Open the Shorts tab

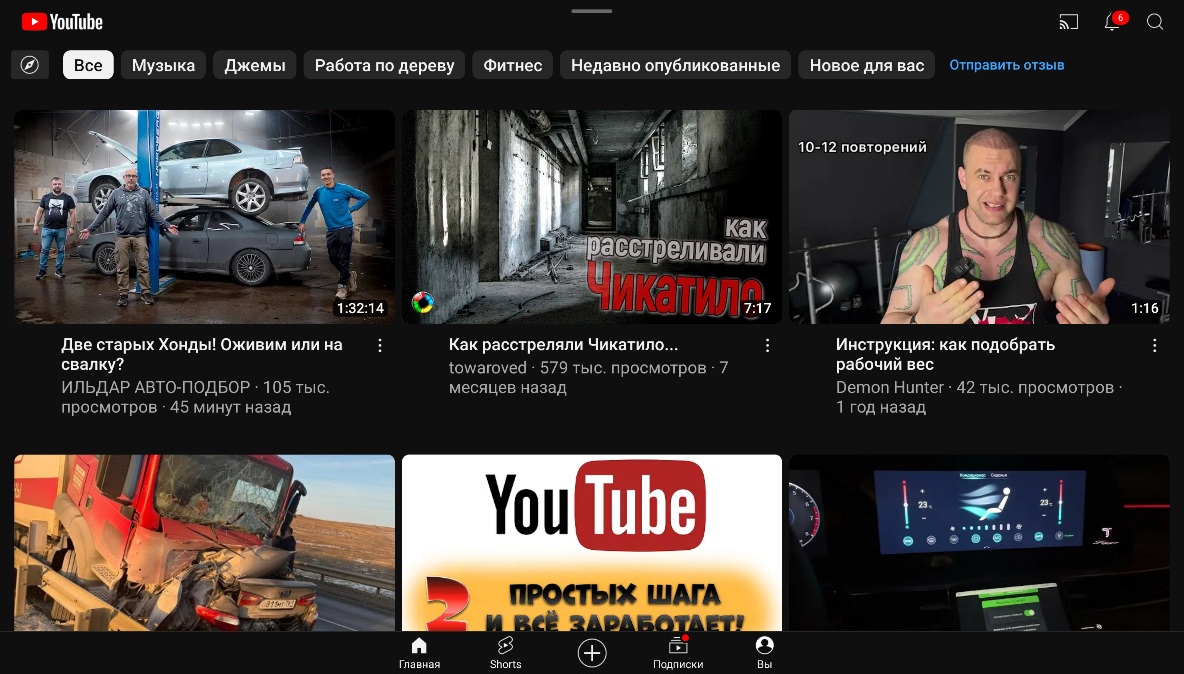[x=505, y=653]
